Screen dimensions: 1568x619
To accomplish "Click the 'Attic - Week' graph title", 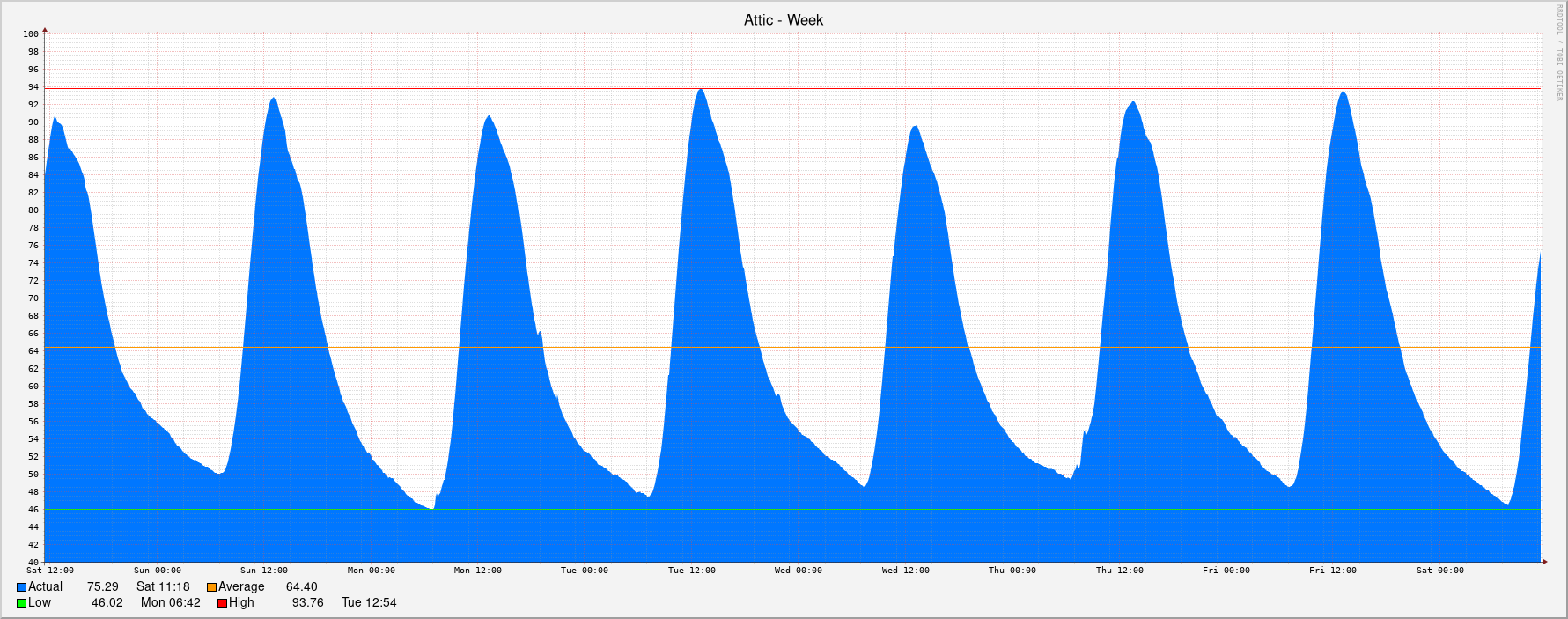I will point(783,20).
